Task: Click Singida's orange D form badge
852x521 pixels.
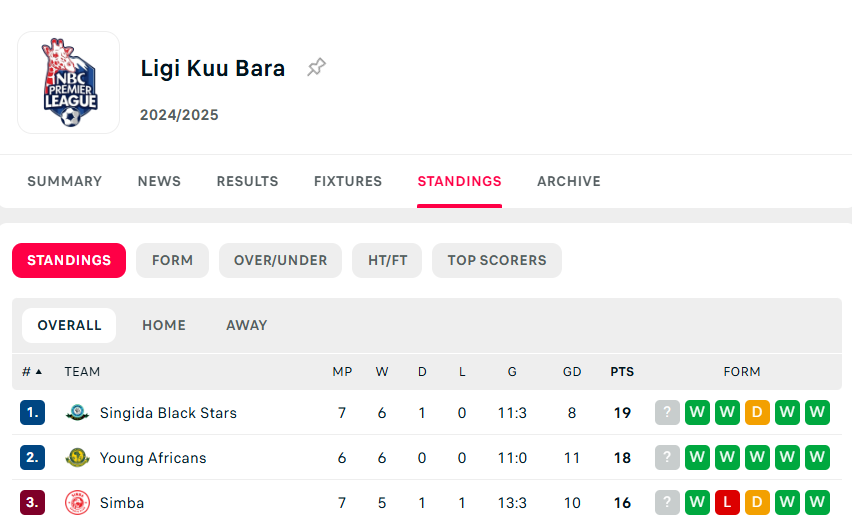Action: click(757, 413)
